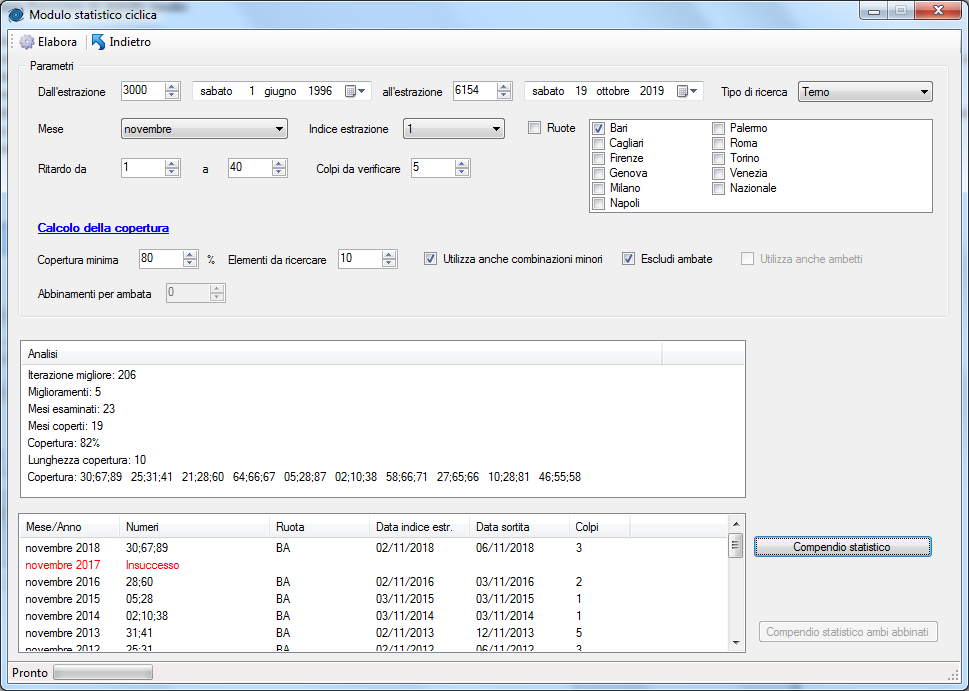Viewport: 969px width, 691px height.
Task: Tick the Nazionale wheel checkbox
Action: [718, 189]
